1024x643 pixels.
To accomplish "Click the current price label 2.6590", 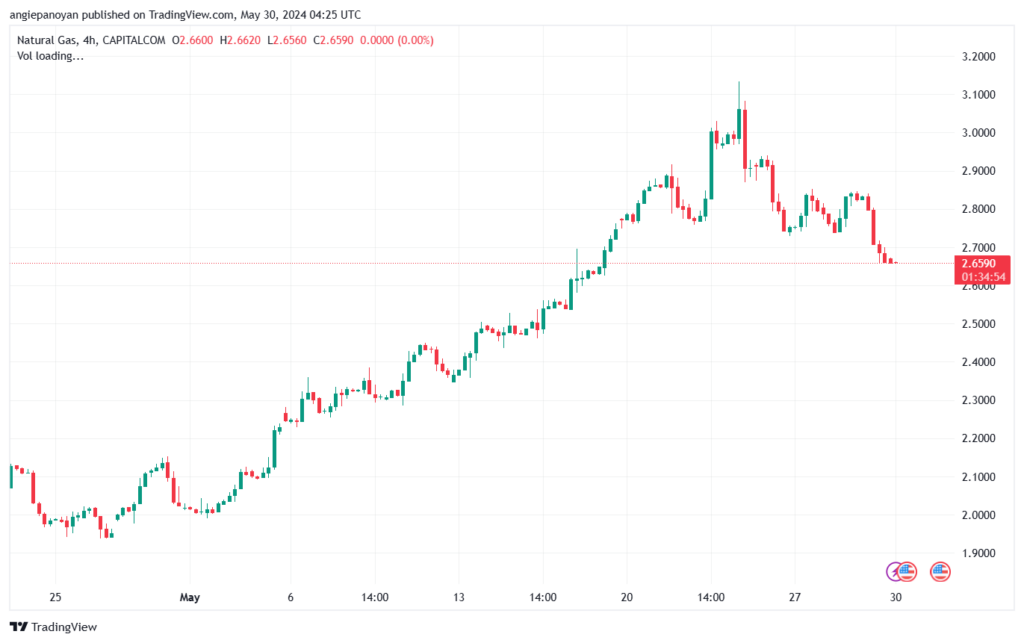I will [x=978, y=263].
